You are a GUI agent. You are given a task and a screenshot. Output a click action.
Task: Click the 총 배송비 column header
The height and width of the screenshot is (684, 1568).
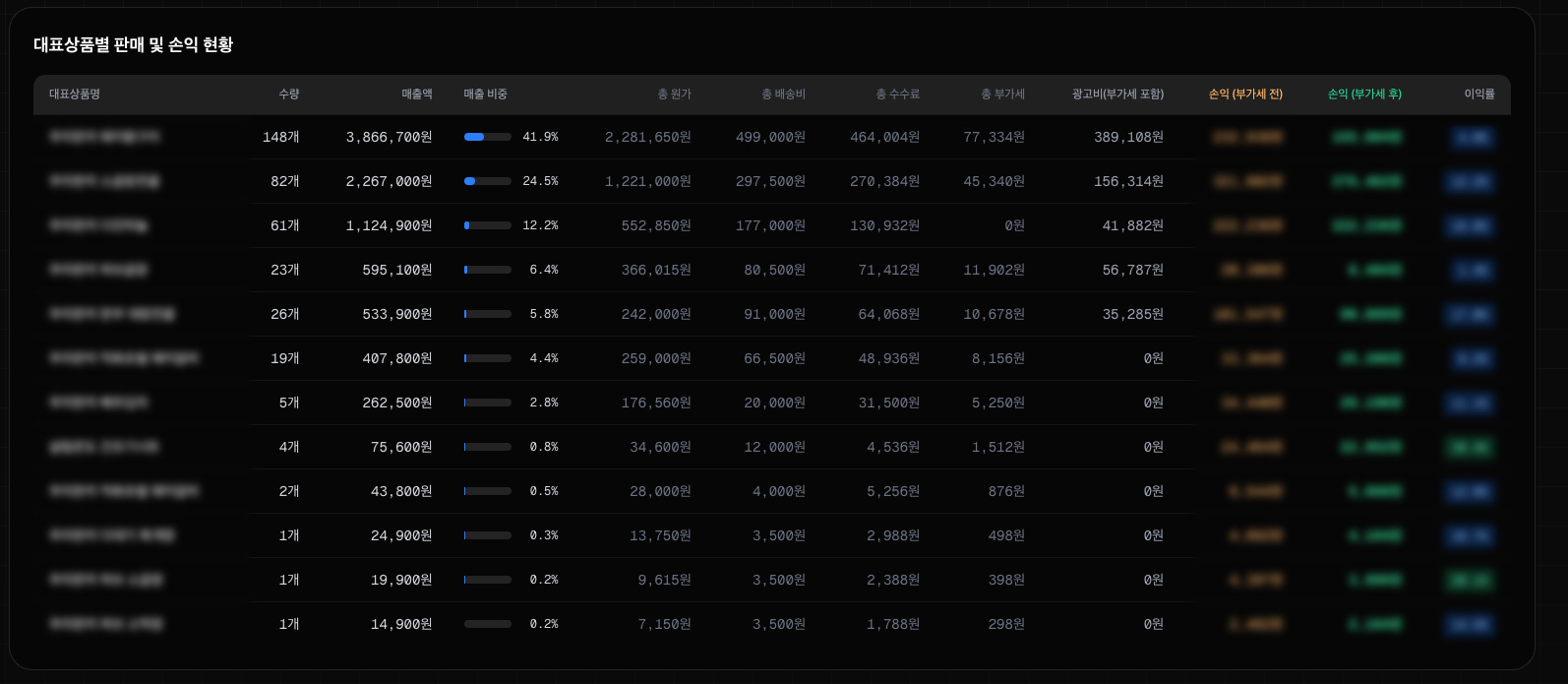(784, 94)
